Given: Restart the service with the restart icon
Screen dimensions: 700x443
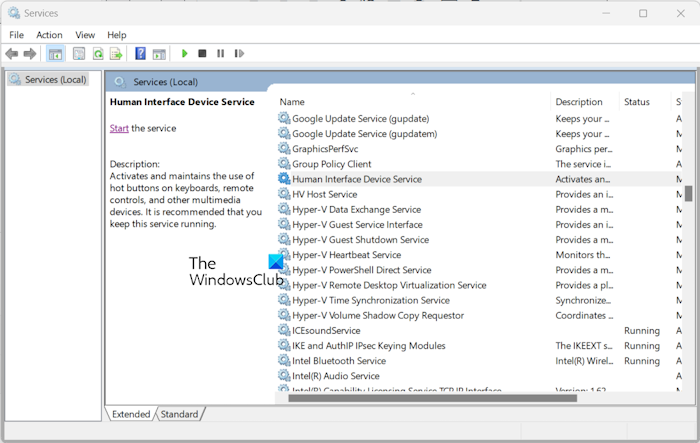Looking at the screenshot, I should point(239,54).
